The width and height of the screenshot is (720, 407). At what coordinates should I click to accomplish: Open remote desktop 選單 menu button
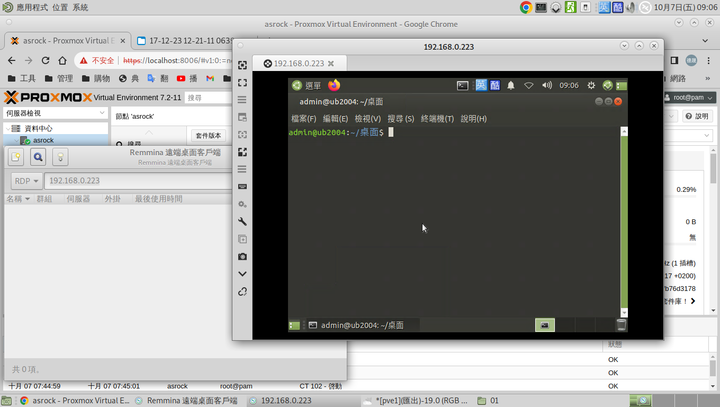[306, 85]
